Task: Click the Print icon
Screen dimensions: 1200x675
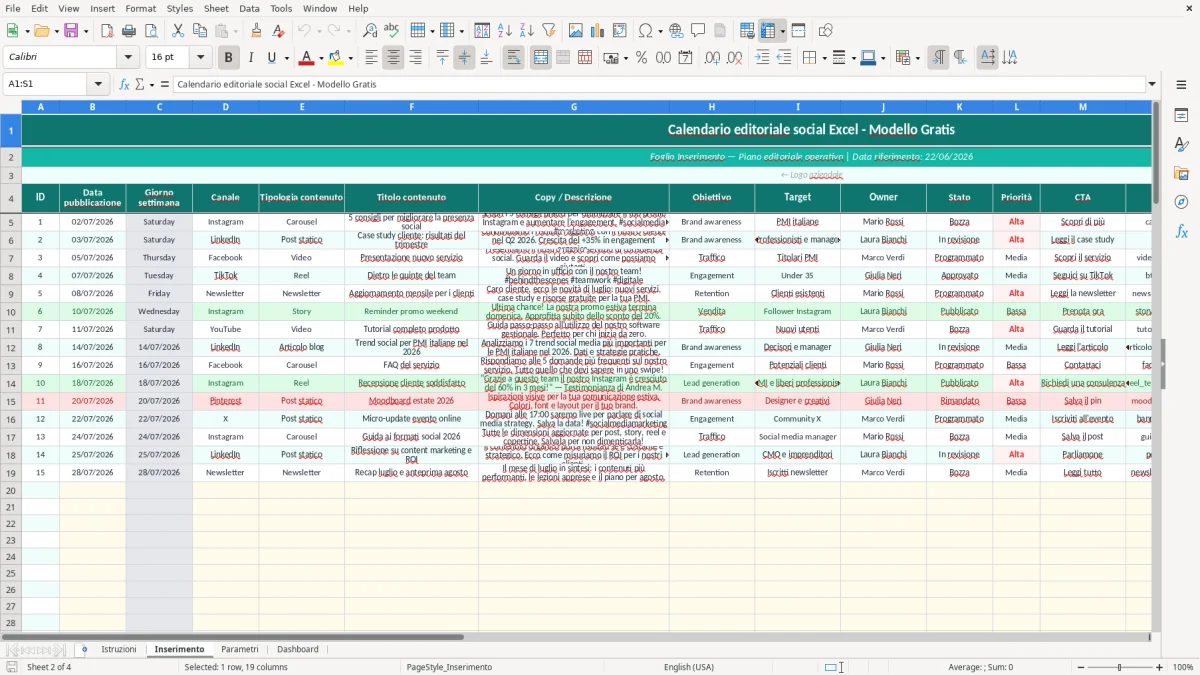Action: coord(128,31)
